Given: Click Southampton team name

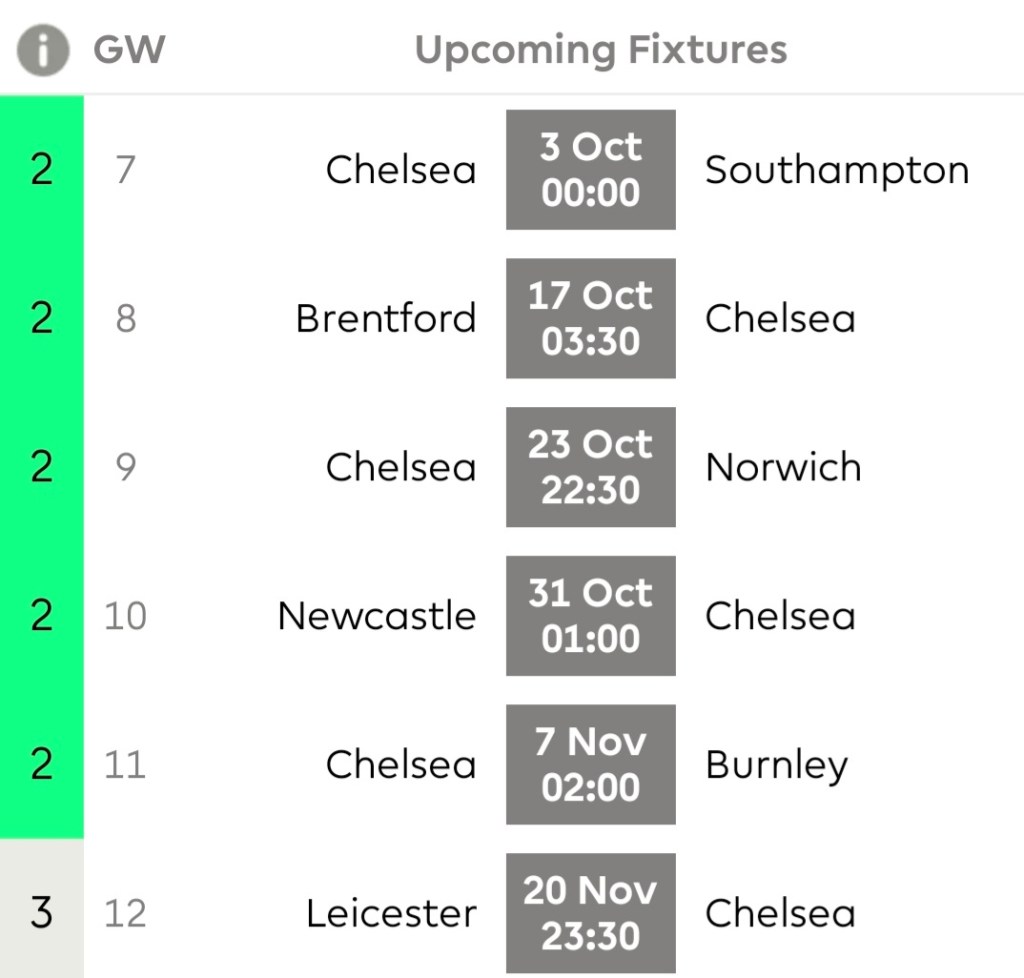Looking at the screenshot, I should [837, 171].
